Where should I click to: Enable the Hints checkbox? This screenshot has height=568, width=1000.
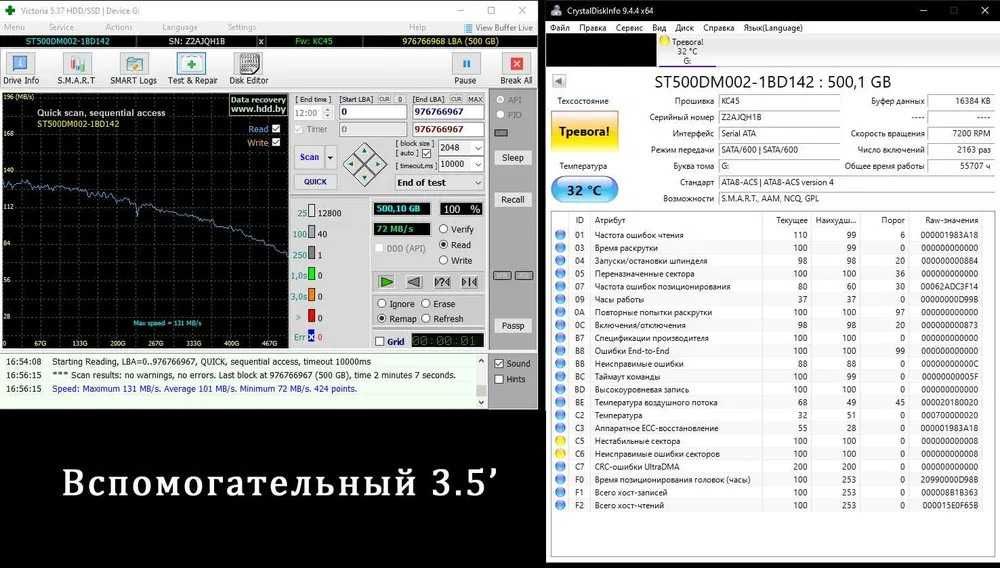[x=499, y=379]
